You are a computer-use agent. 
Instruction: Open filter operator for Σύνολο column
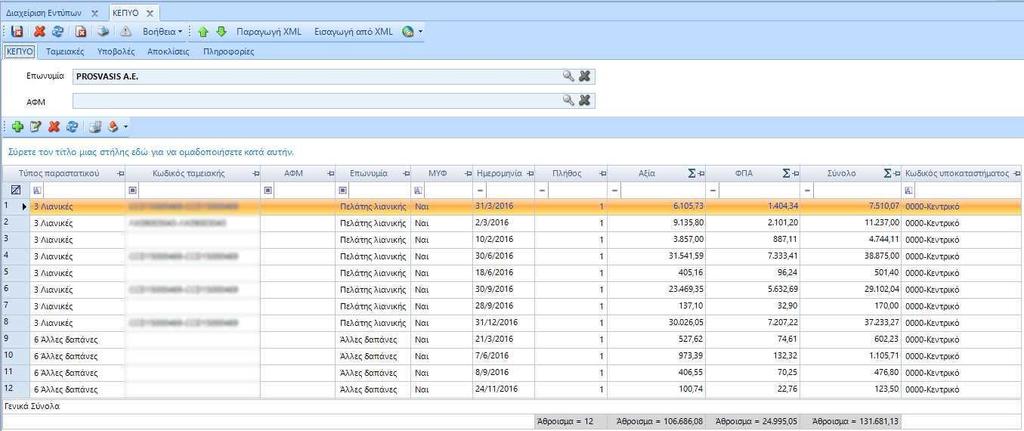click(x=808, y=189)
